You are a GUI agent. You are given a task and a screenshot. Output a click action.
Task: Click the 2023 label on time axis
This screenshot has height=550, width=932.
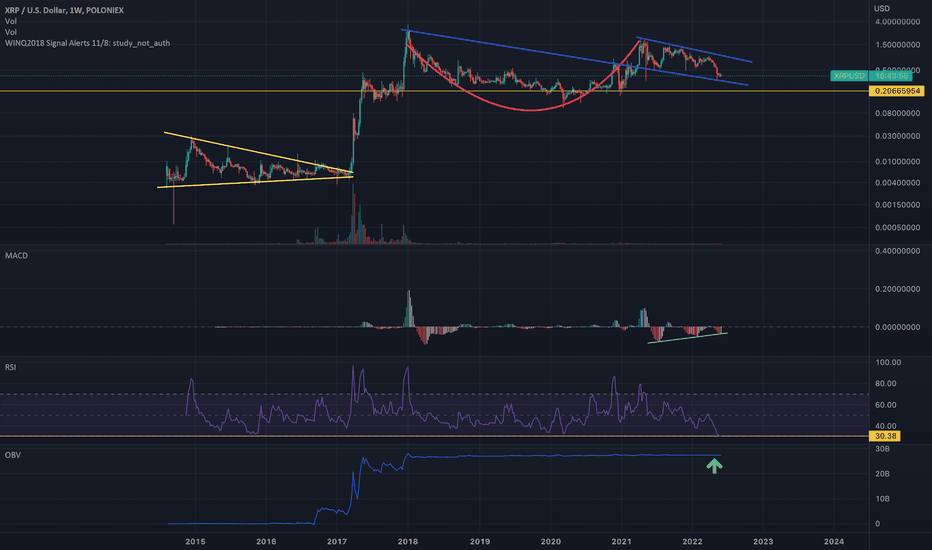pyautogui.click(x=763, y=541)
